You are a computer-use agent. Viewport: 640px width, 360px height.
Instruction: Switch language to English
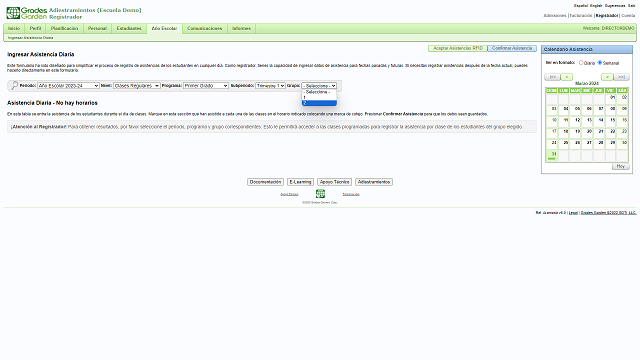[596, 6]
